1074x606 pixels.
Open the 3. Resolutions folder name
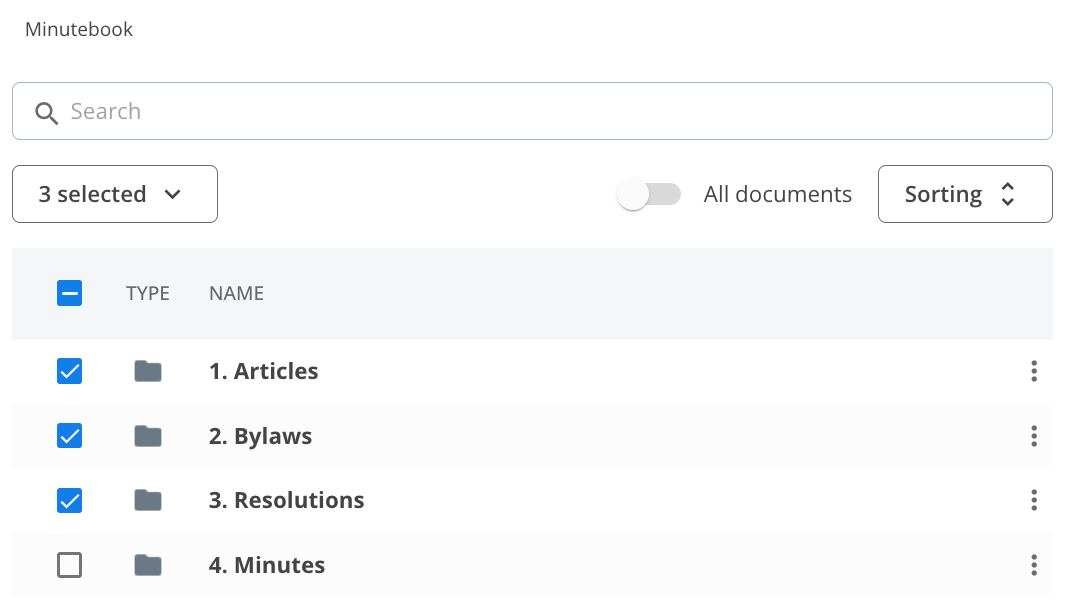[286, 500]
